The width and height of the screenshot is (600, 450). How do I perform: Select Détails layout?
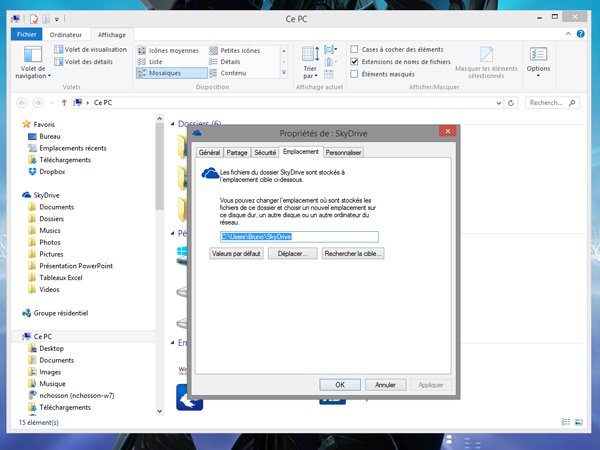pyautogui.click(x=225, y=62)
